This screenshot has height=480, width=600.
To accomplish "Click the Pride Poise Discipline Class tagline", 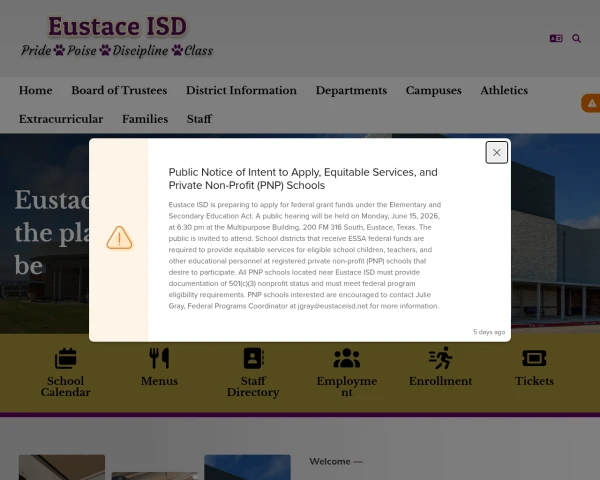I will coord(117,51).
